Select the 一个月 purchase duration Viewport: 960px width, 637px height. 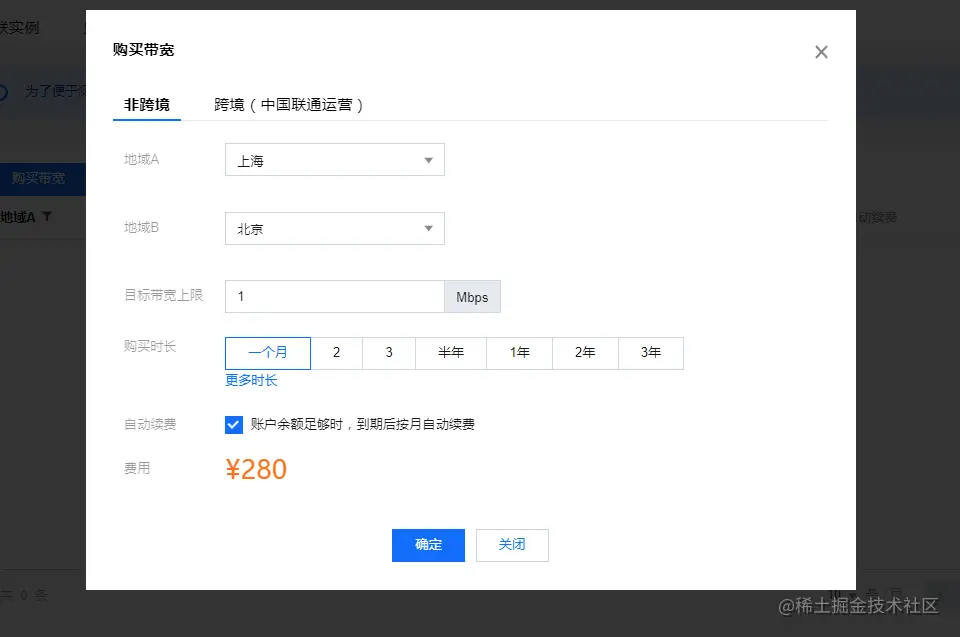(268, 353)
